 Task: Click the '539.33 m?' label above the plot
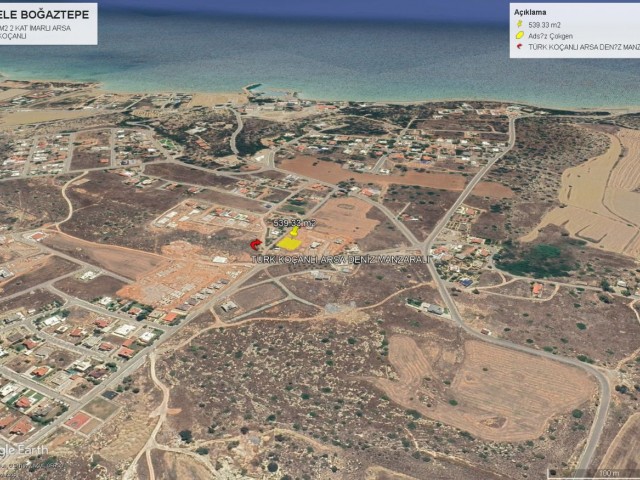click(294, 223)
